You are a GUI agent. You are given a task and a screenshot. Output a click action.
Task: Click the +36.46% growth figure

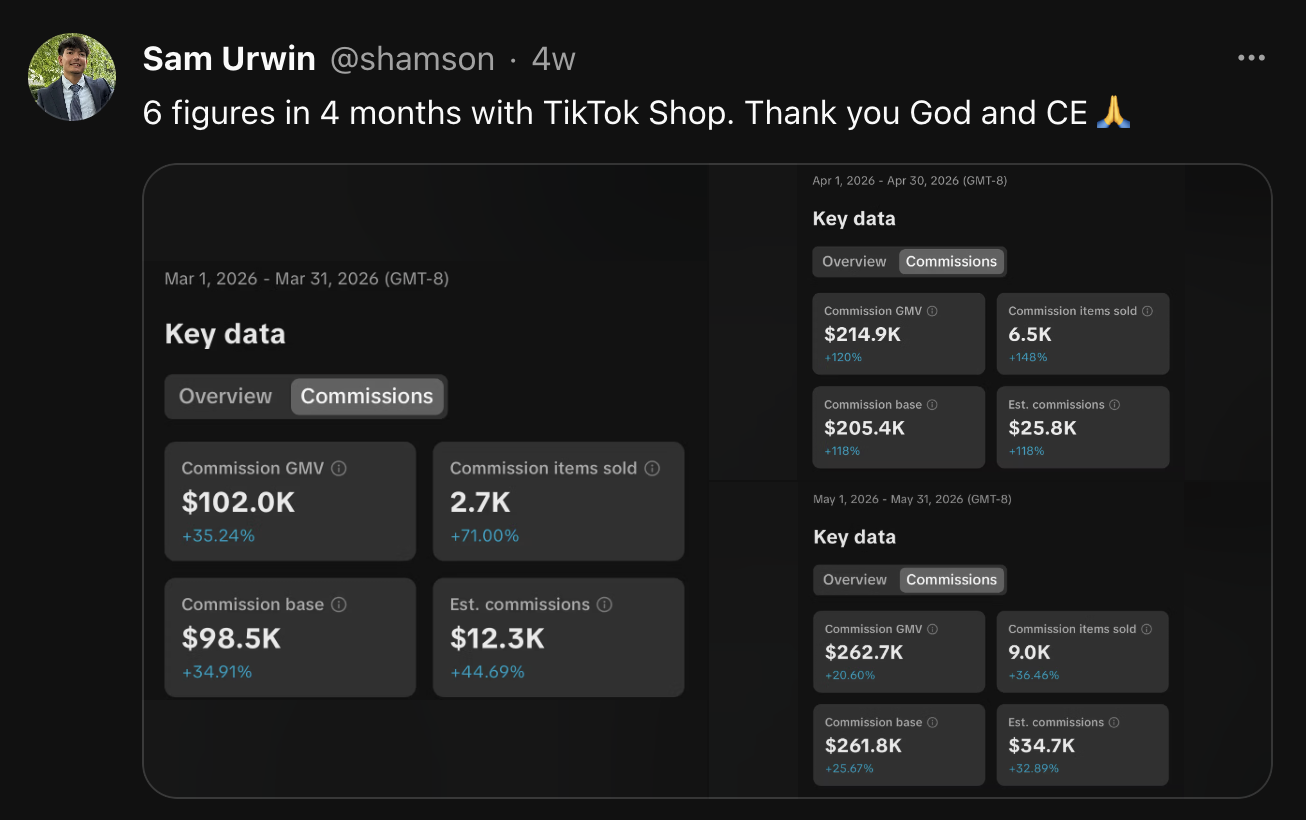point(1034,676)
